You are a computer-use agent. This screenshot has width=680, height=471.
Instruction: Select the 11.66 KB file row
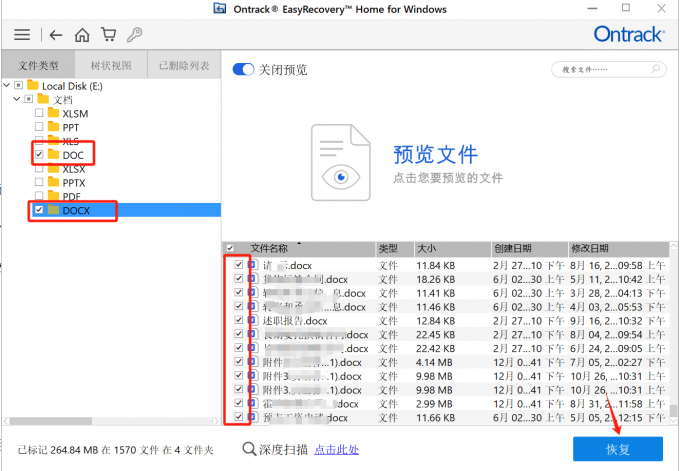click(x=446, y=418)
